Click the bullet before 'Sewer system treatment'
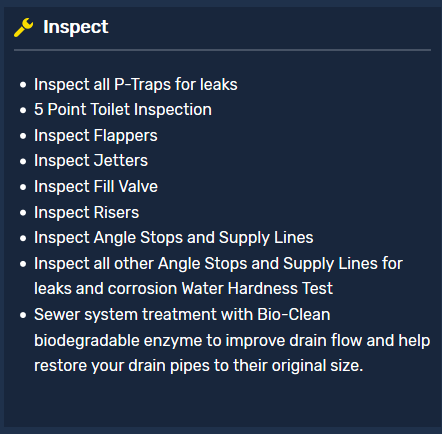The image size is (442, 434). click(x=23, y=315)
